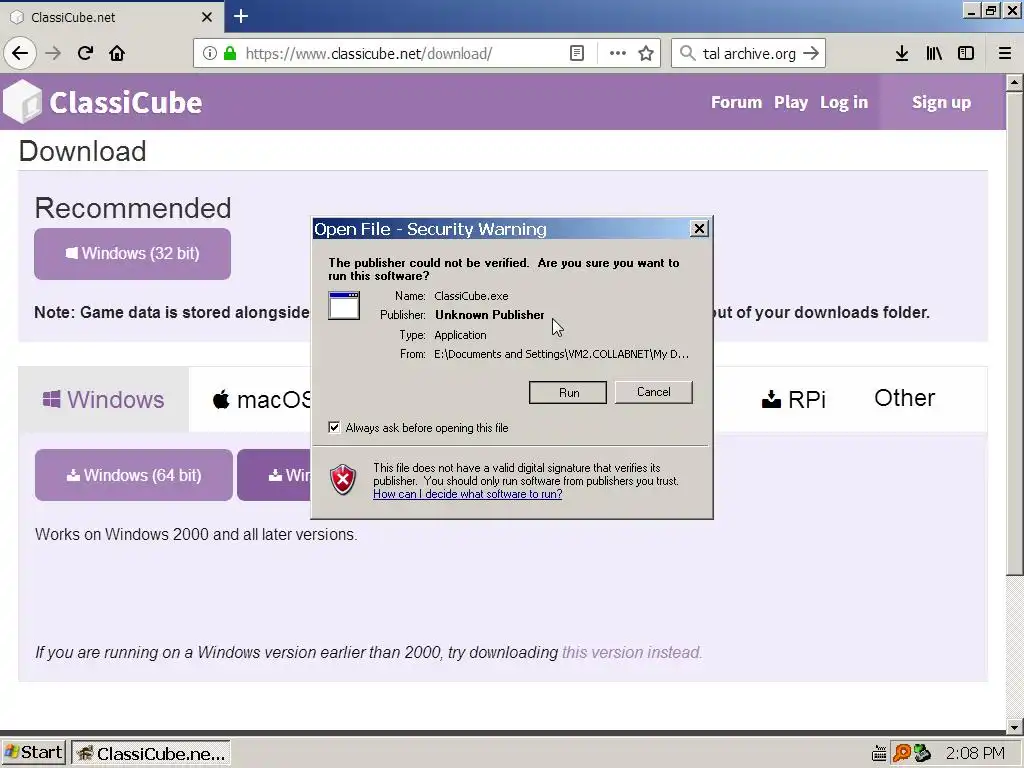The image size is (1024, 768).
Task: Click the 2:08 PM clock
Action: 975,754
